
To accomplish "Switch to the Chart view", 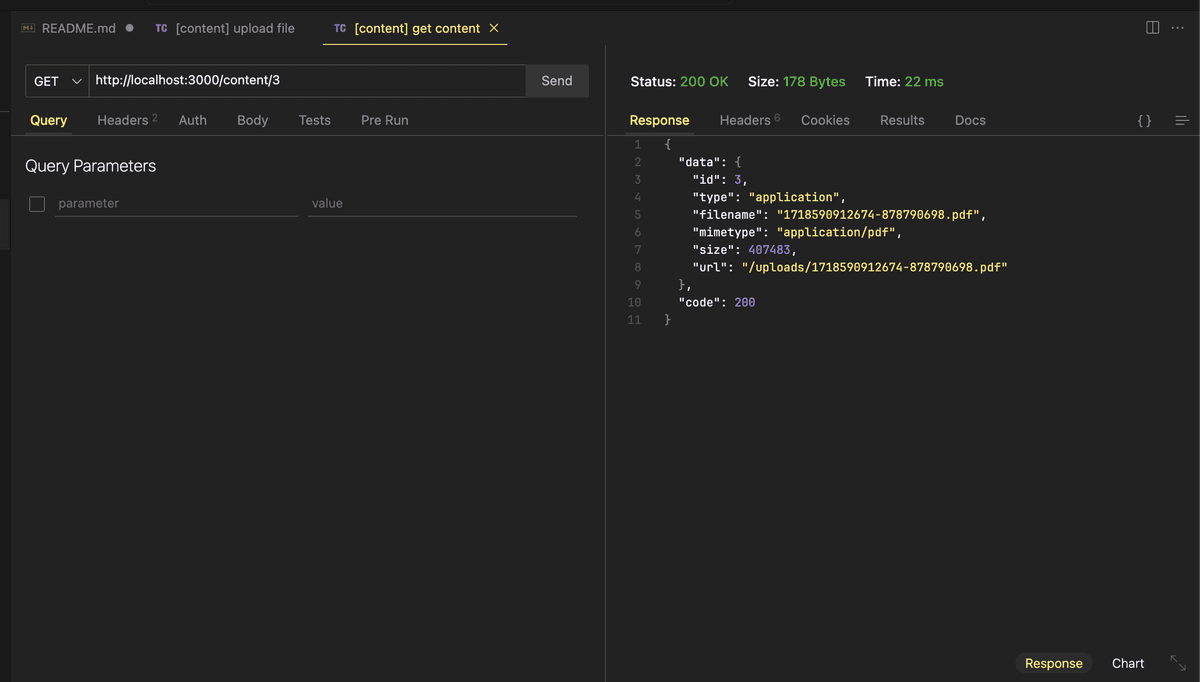I will pyautogui.click(x=1128, y=663).
